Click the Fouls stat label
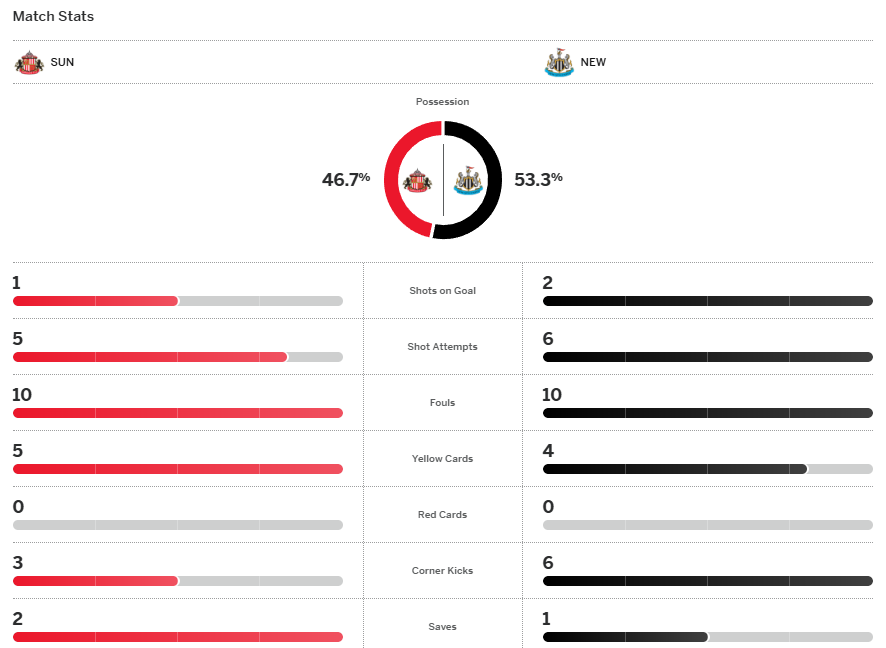Screen dimensions: 886x648 [x=442, y=403]
